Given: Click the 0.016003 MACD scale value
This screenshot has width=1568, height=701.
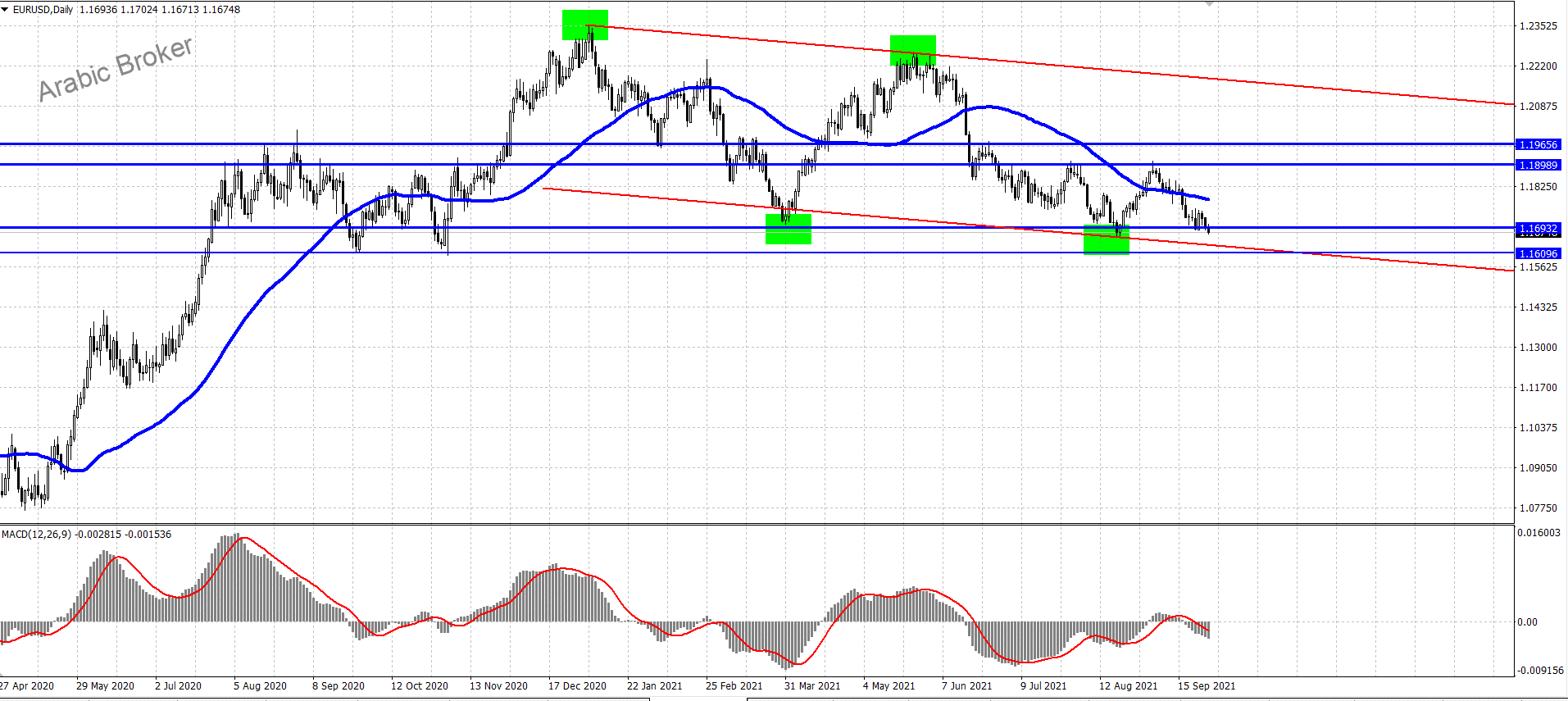Looking at the screenshot, I should point(1538,533).
